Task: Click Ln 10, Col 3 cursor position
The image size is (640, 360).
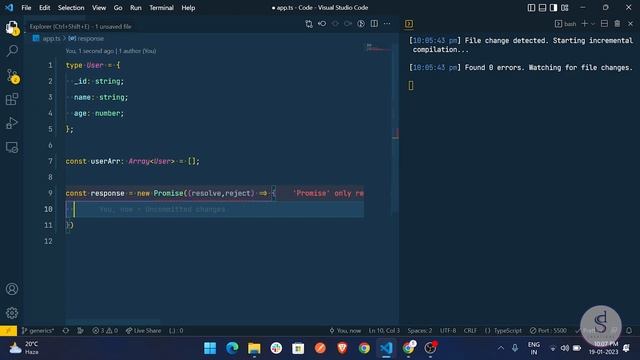Action: click(384, 331)
